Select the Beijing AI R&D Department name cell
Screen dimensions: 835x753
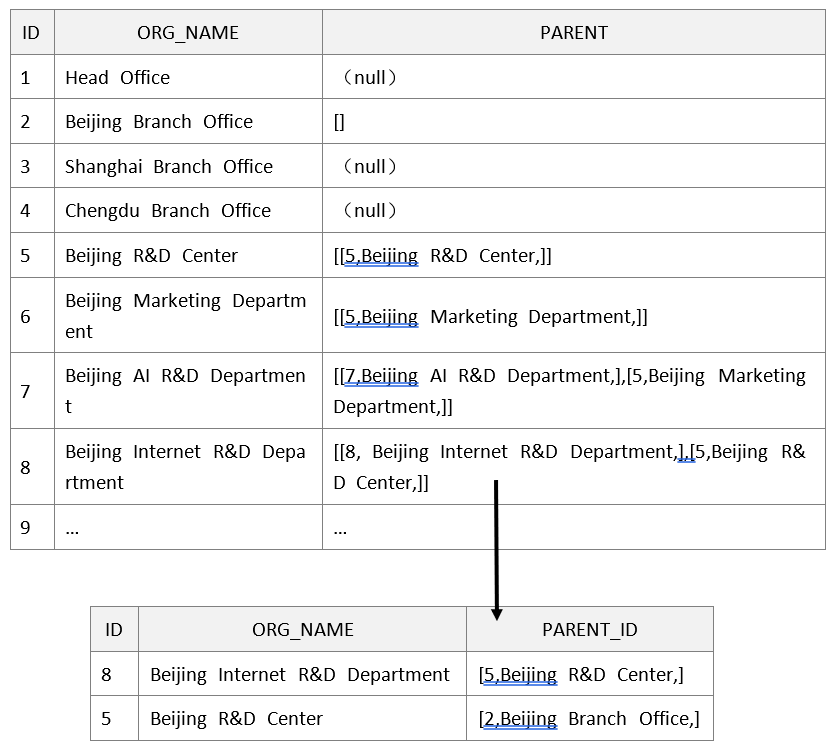click(x=186, y=391)
